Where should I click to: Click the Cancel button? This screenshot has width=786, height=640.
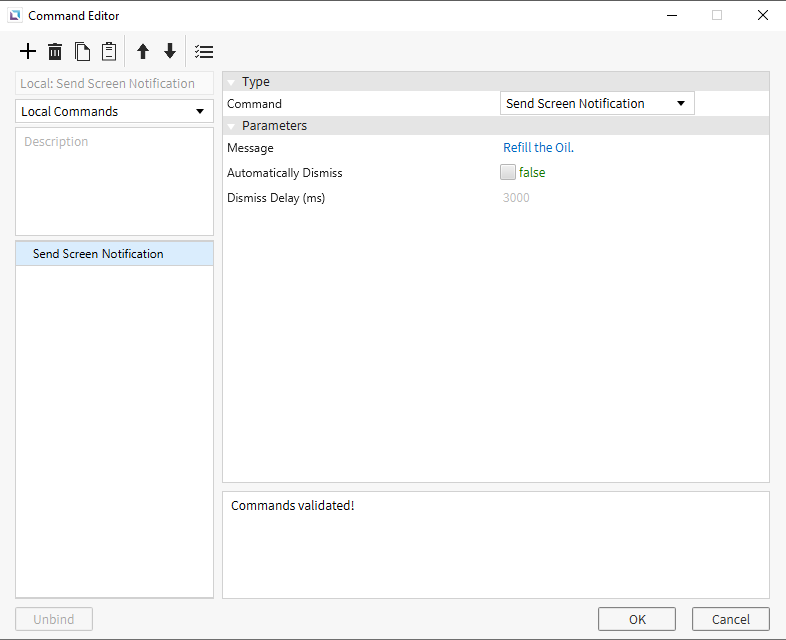pyautogui.click(x=730, y=619)
